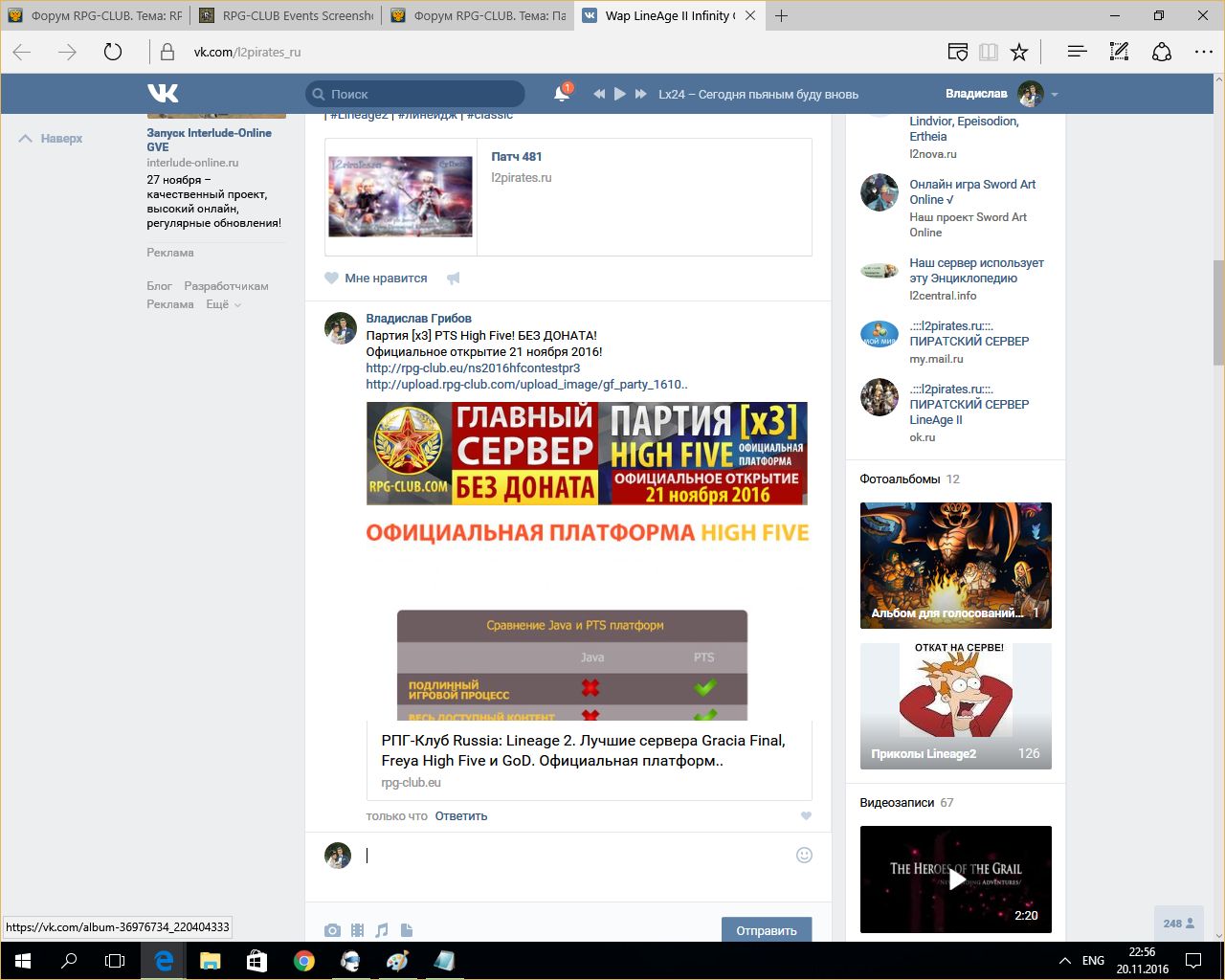Attach a photo with camera icon
The image size is (1225, 980).
tap(332, 930)
